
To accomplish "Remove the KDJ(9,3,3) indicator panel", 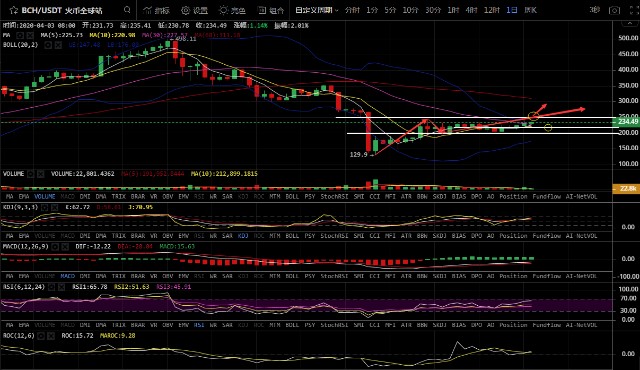I will [x=54, y=207].
